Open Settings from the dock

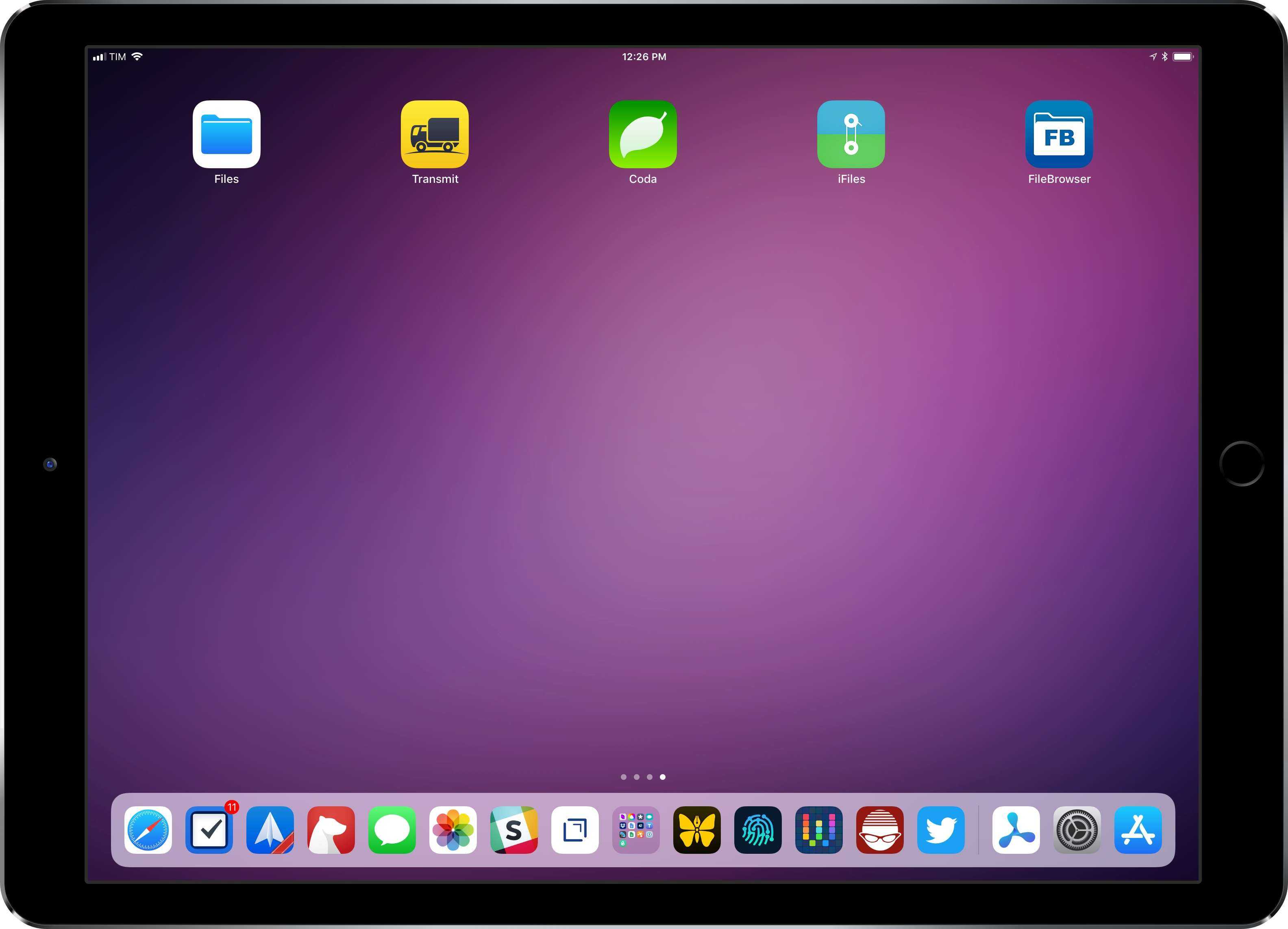(x=1077, y=830)
